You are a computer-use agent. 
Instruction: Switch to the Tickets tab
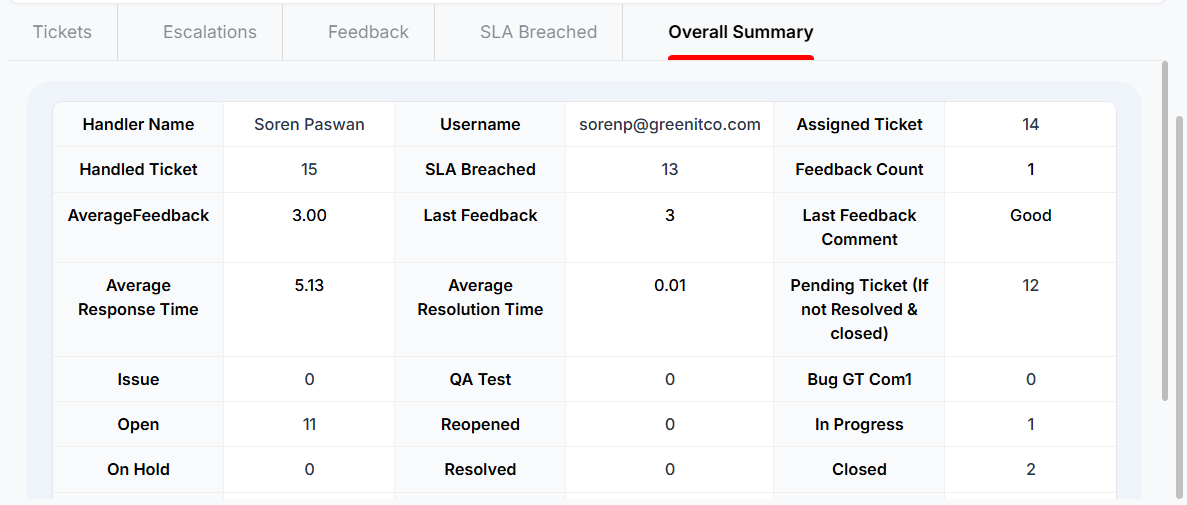point(62,33)
